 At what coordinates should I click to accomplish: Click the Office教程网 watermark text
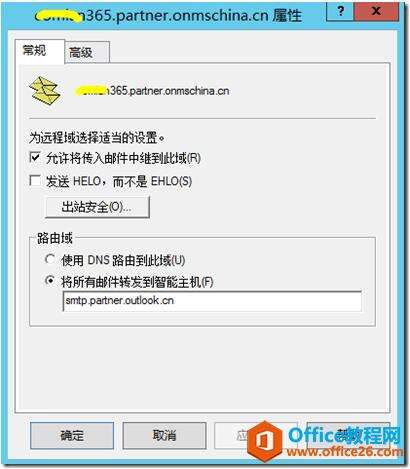click(x=345, y=435)
